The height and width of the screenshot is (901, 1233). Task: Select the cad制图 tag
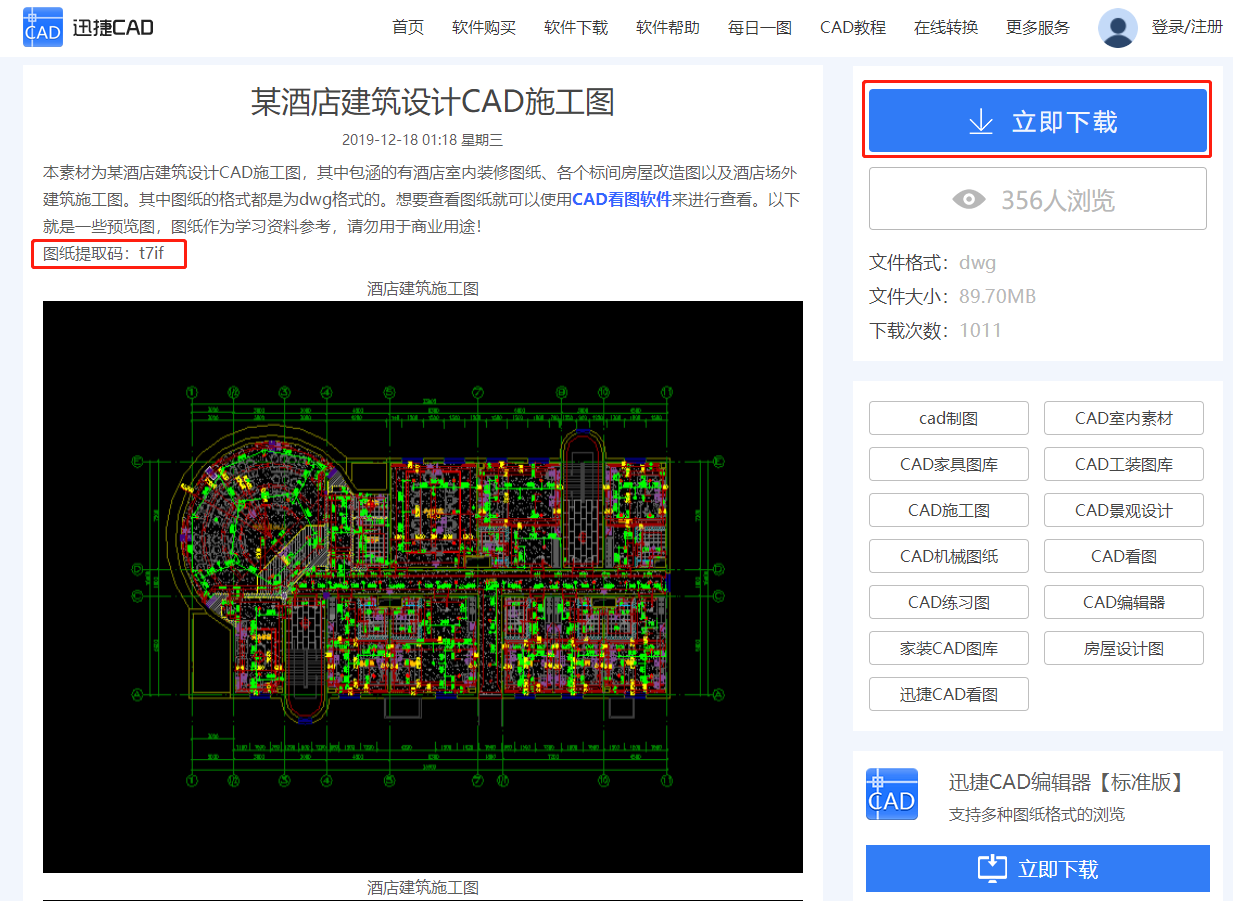click(948, 418)
